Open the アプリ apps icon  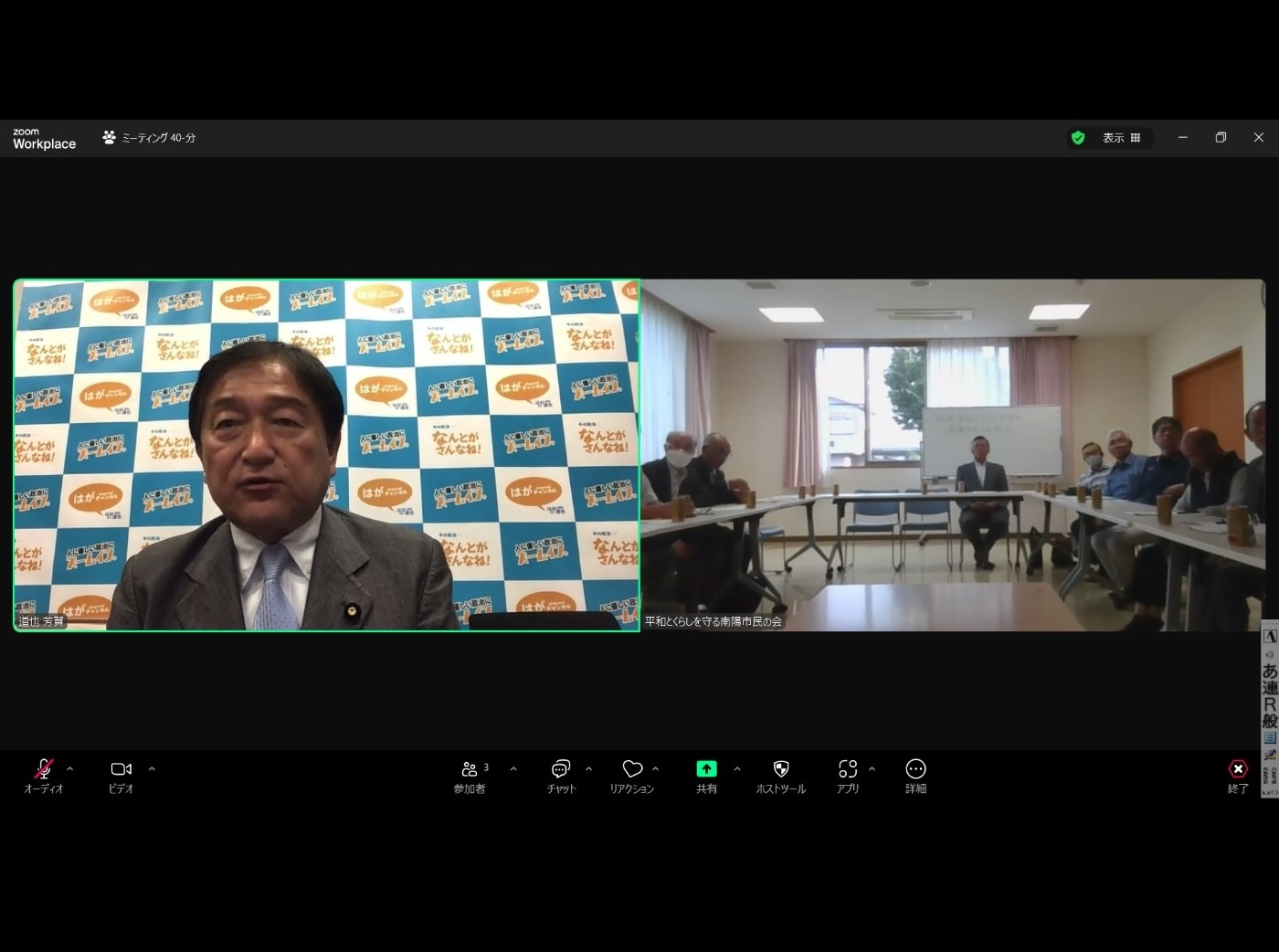point(848,769)
